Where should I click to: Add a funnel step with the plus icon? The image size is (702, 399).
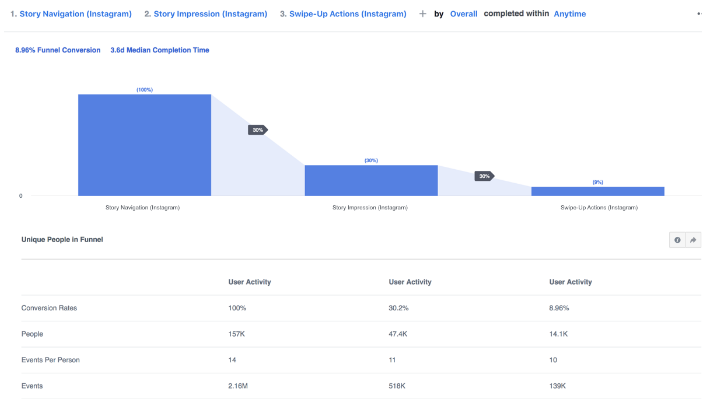422,14
